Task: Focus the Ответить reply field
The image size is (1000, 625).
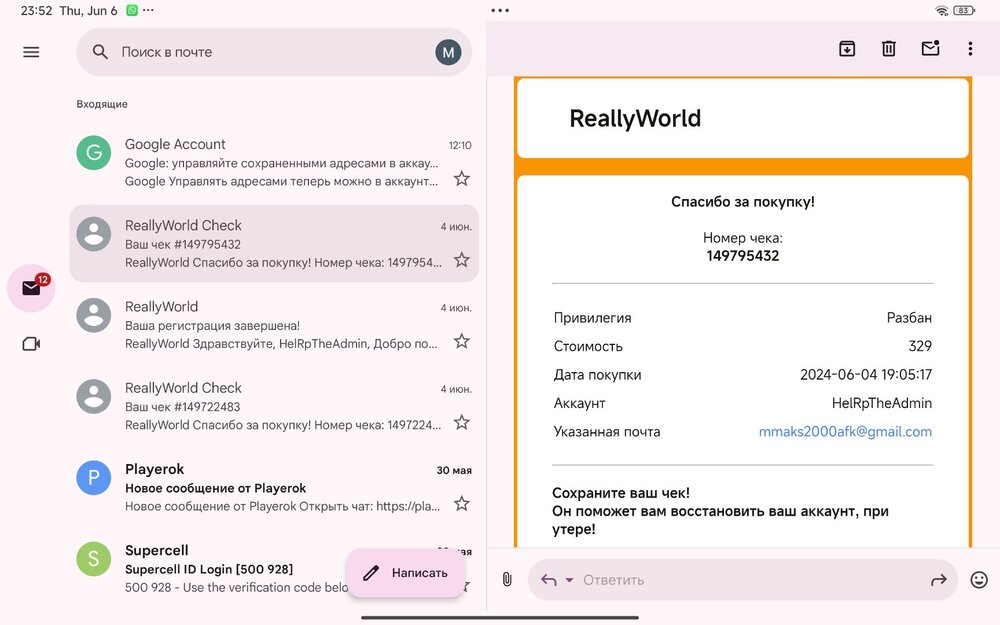Action: click(743, 580)
